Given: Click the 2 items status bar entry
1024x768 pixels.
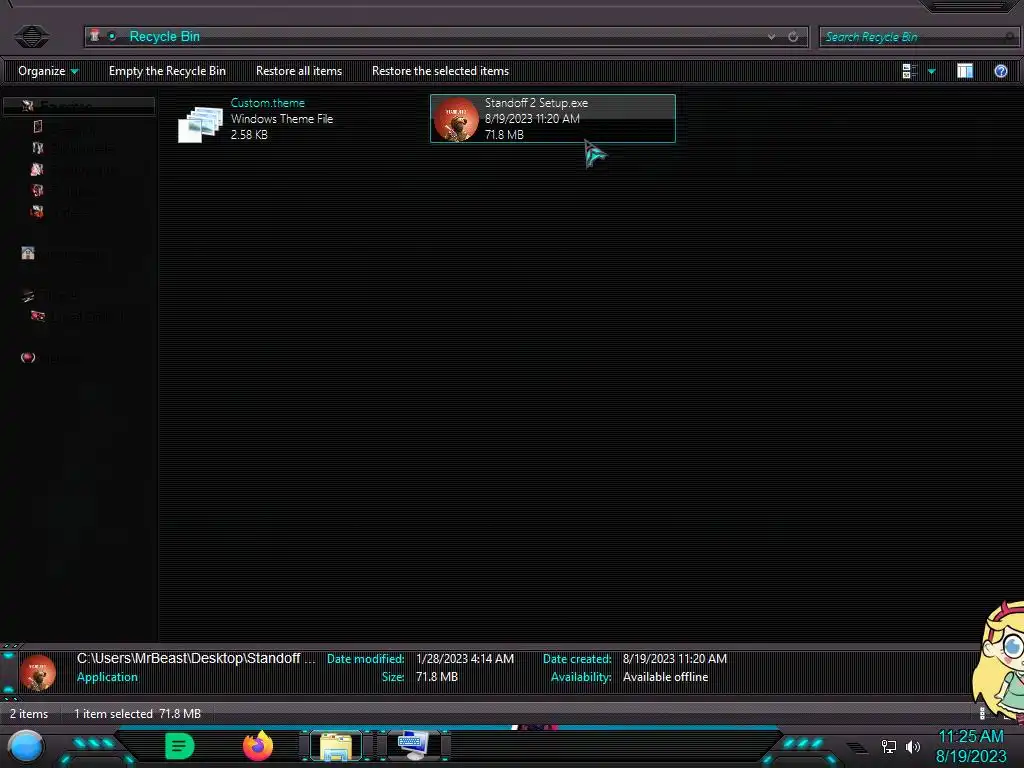Looking at the screenshot, I should point(29,714).
